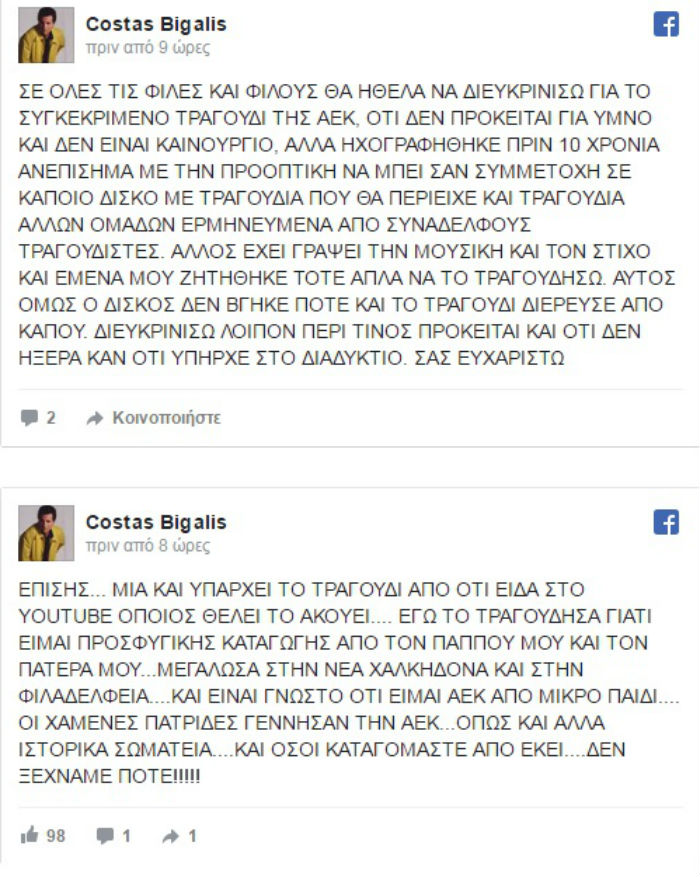Click the 98 likes count
Screen dimensions: 700x877
click(56, 836)
